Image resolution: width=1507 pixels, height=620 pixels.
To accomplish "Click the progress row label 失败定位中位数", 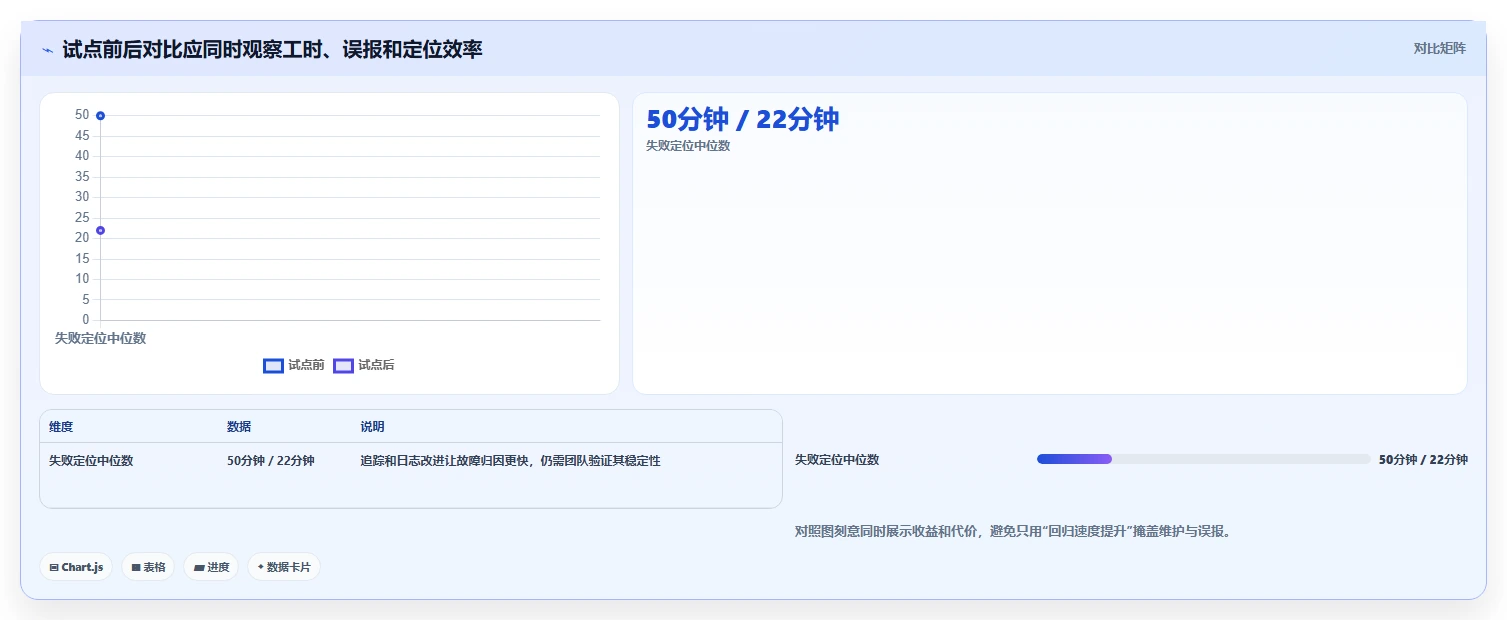I will pyautogui.click(x=837, y=460).
